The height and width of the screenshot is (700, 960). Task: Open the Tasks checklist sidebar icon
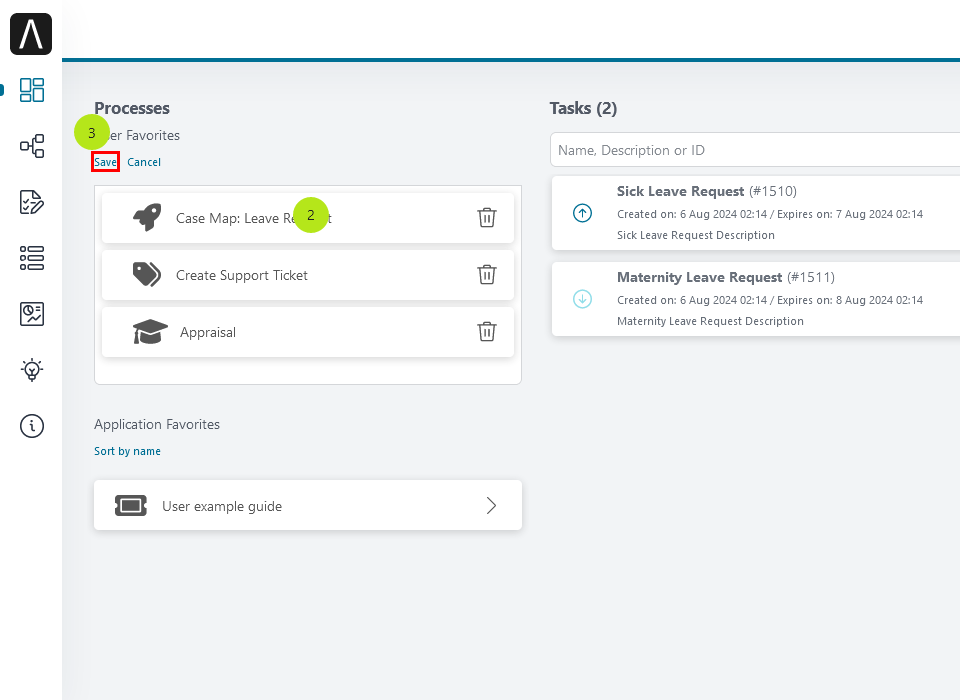click(32, 202)
